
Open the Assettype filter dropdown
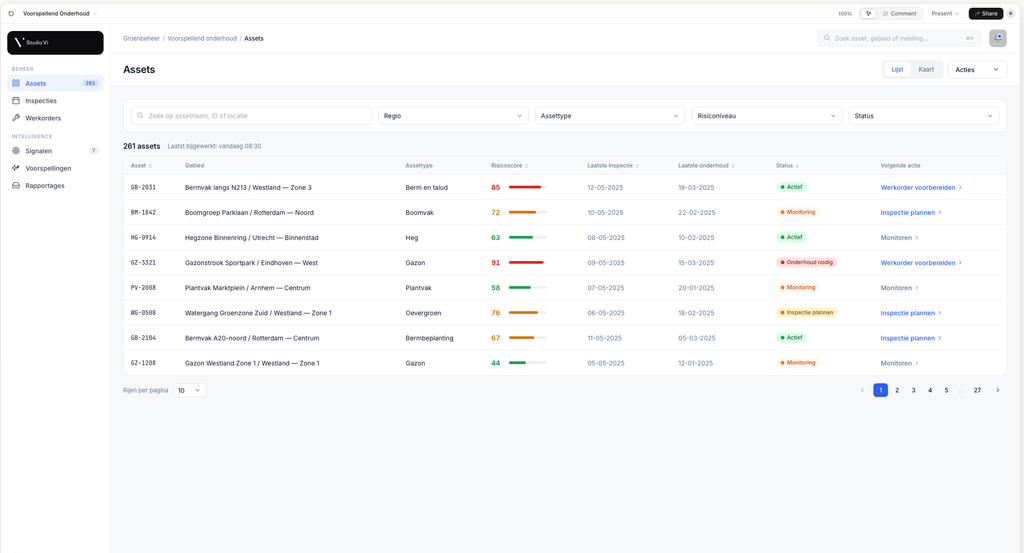click(610, 116)
